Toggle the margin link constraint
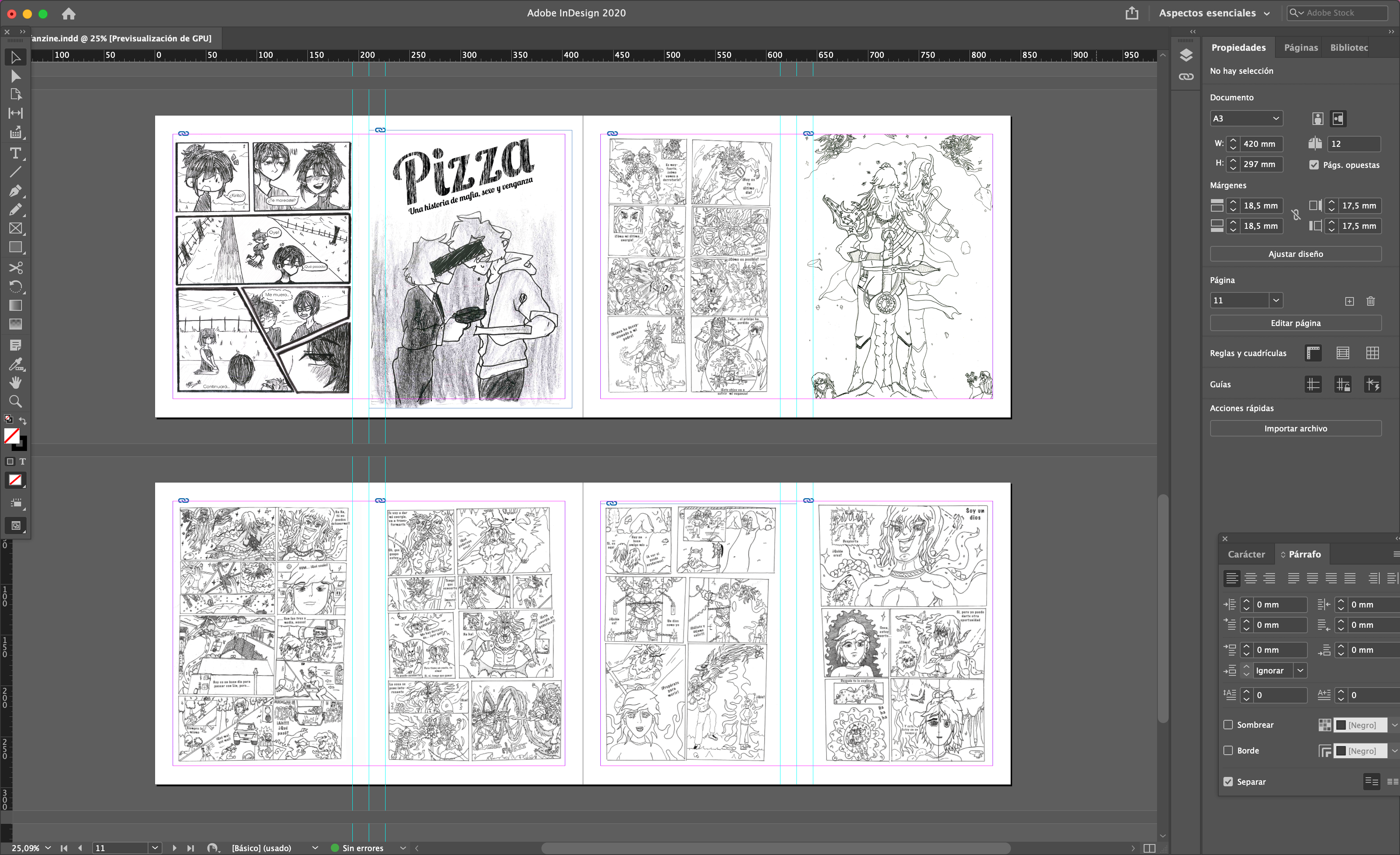The width and height of the screenshot is (1400, 855). tap(1296, 215)
